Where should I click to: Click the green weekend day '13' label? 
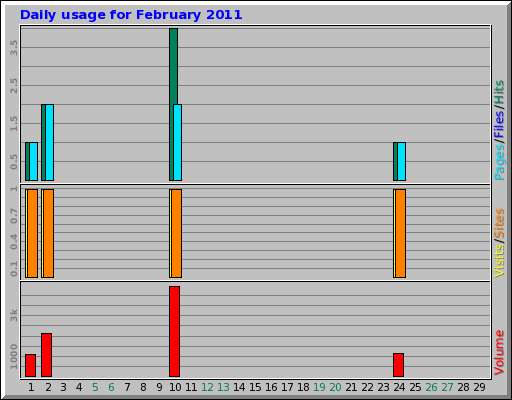tap(223, 387)
